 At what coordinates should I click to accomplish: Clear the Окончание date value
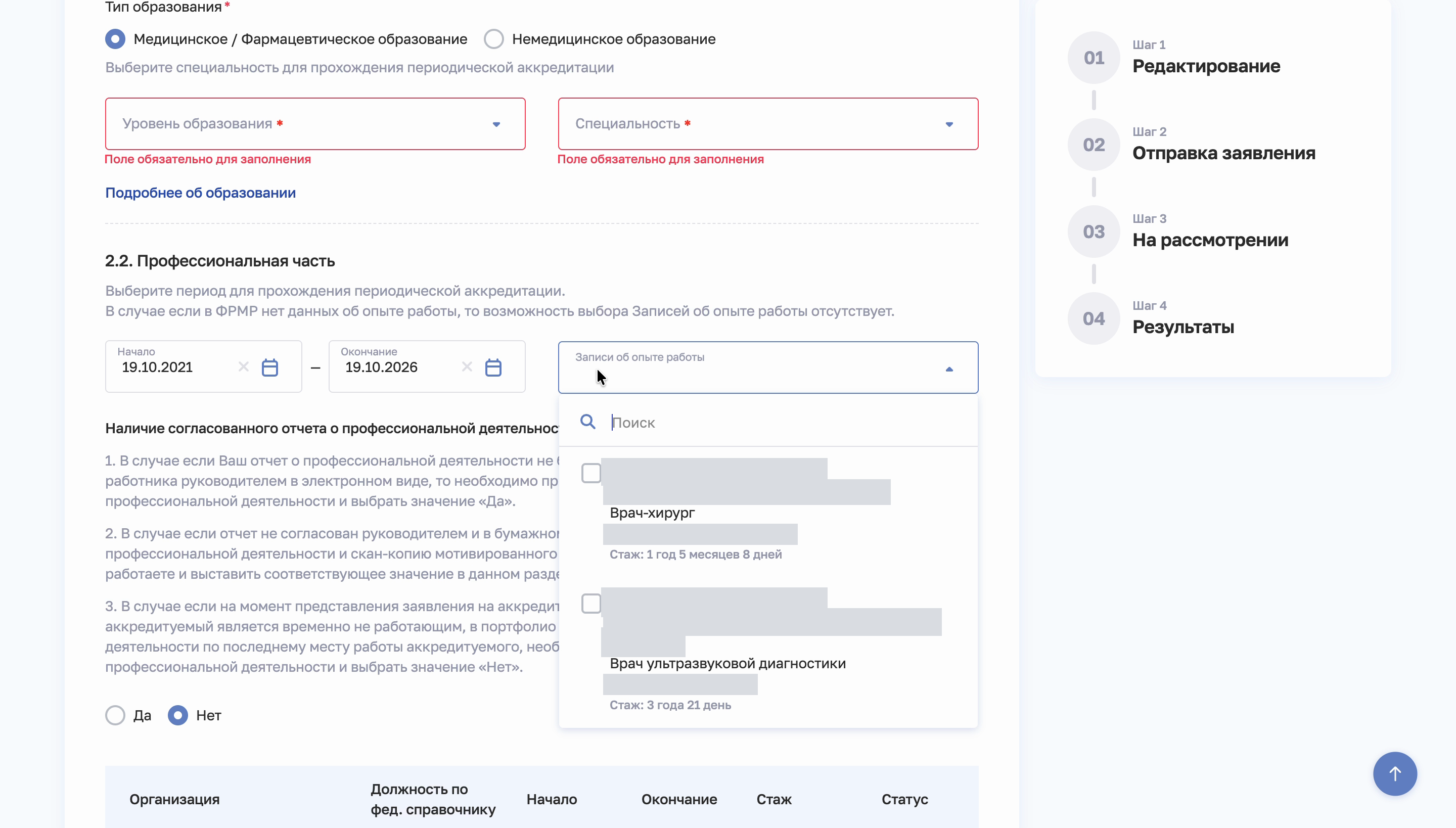467,367
